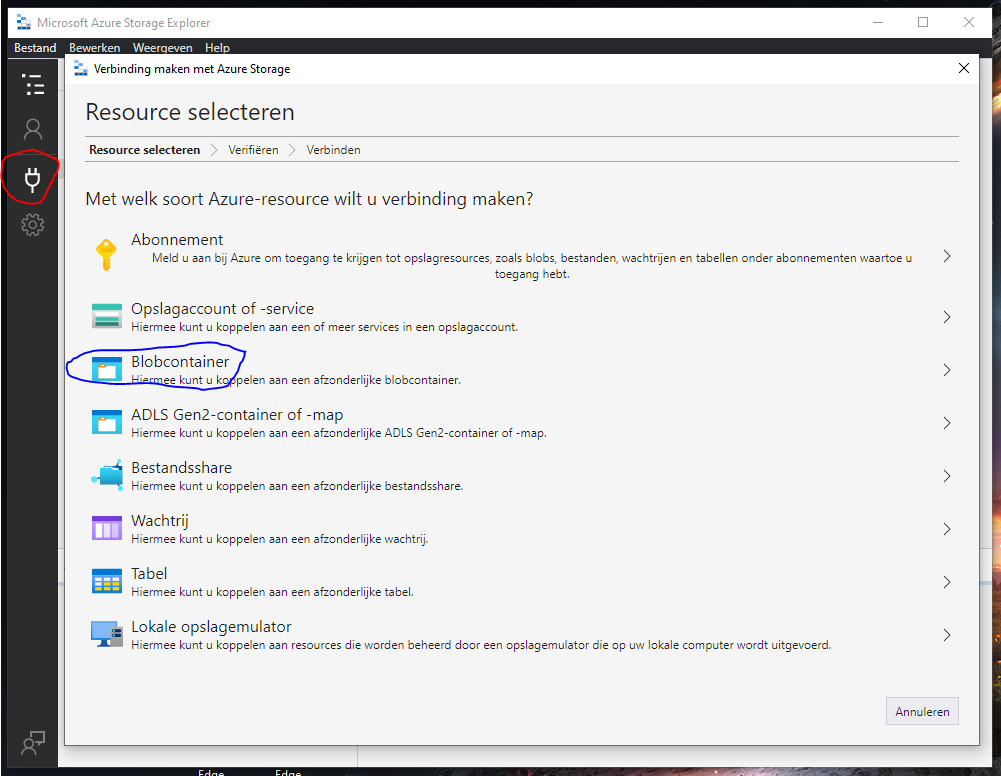Open the Weergeven menu
Image resolution: width=1001 pixels, height=776 pixels.
(162, 48)
